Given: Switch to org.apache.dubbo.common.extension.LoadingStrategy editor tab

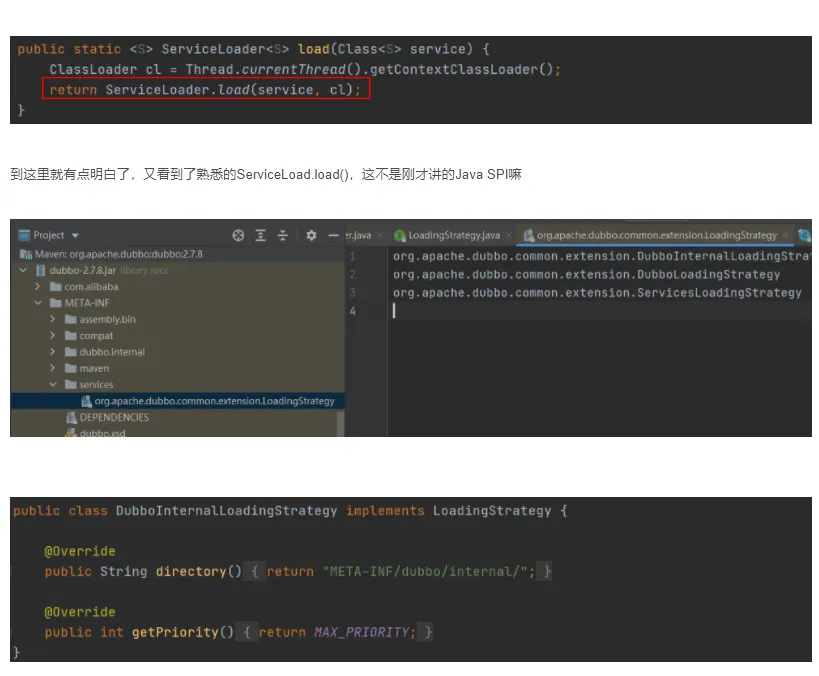Looking at the screenshot, I should (x=657, y=236).
